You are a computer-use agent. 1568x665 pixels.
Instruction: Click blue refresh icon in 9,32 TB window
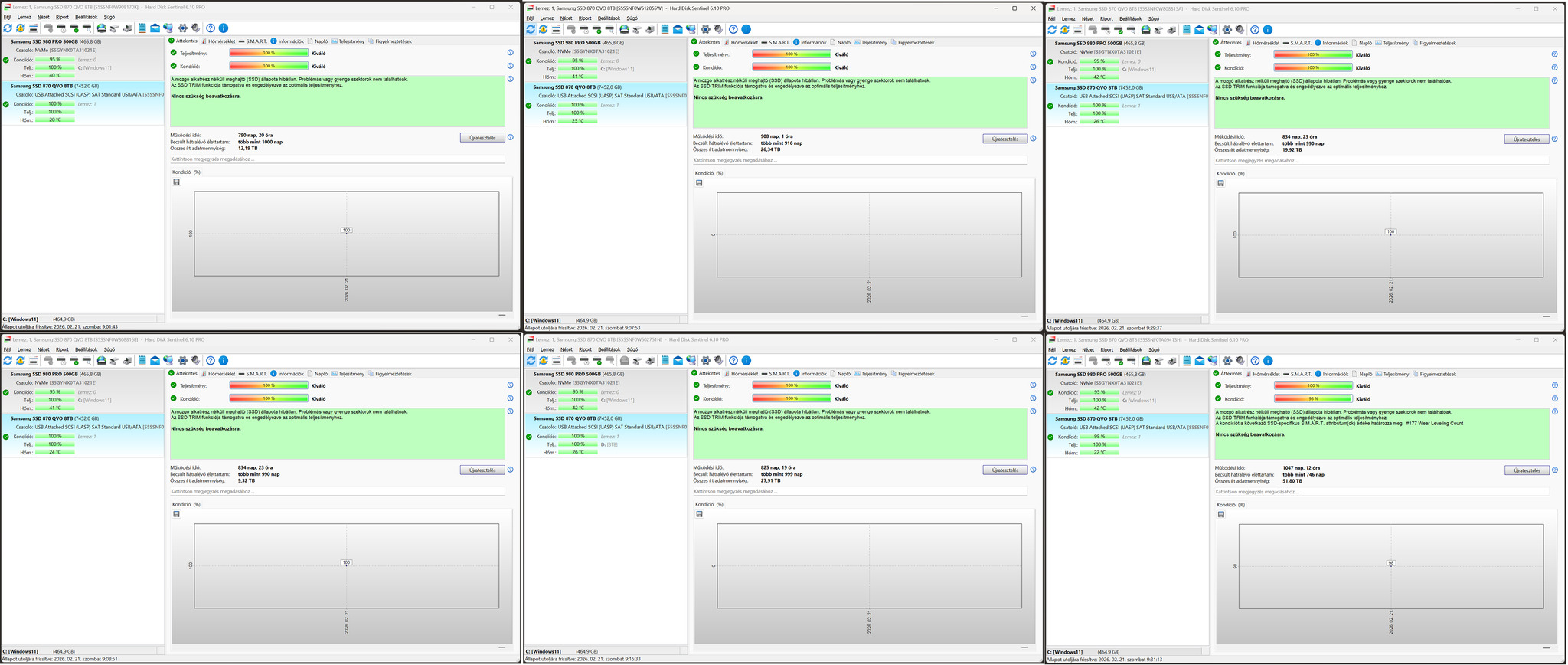(8, 360)
